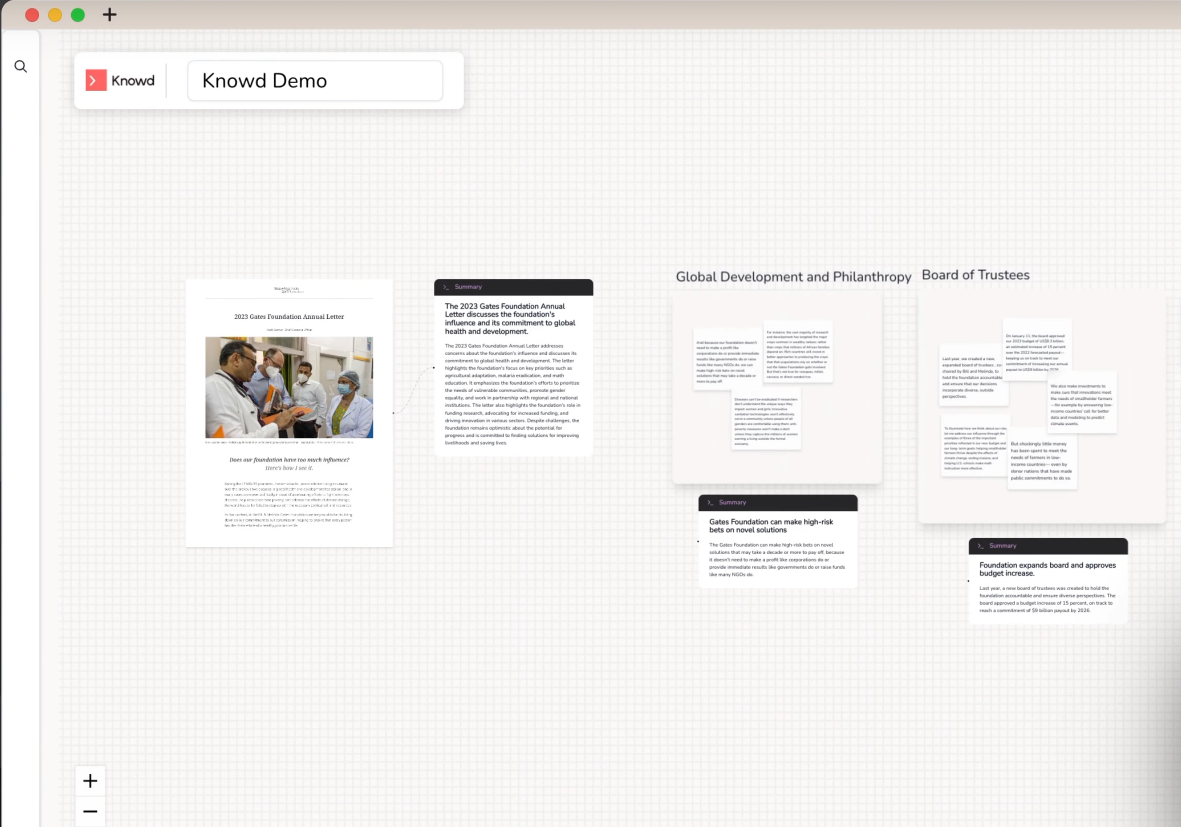Viewport: 1181px width, 827px height.
Task: Click Summary header icon on high-risk bets card
Action: pos(710,503)
